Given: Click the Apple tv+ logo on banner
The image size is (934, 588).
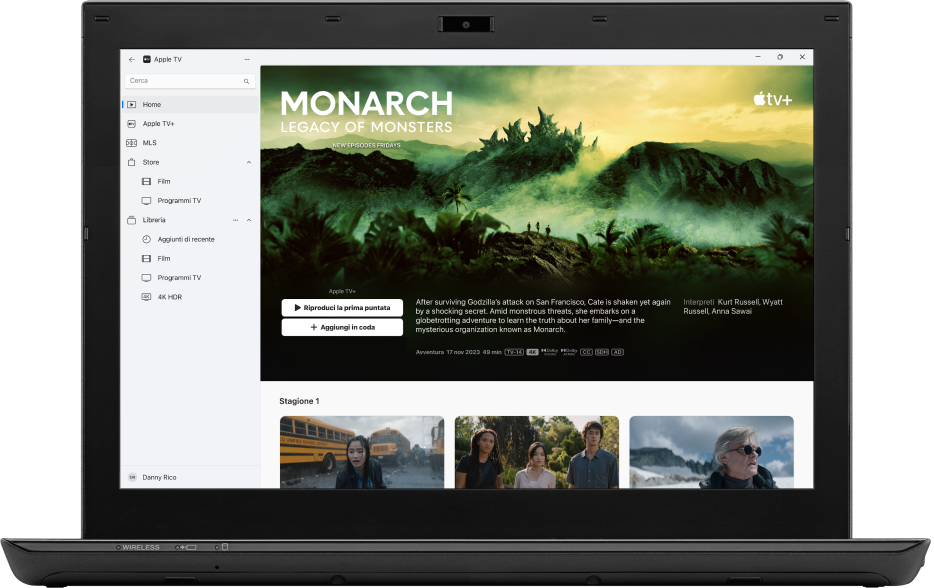Looking at the screenshot, I should click(773, 99).
